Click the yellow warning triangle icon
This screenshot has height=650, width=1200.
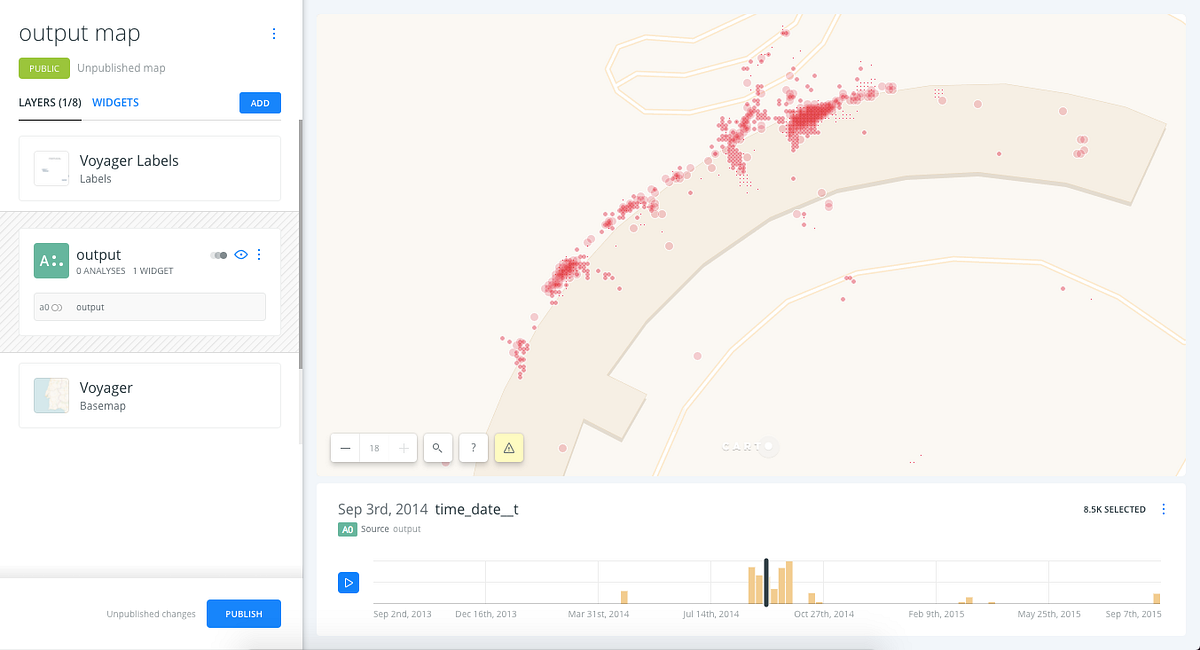coord(508,447)
